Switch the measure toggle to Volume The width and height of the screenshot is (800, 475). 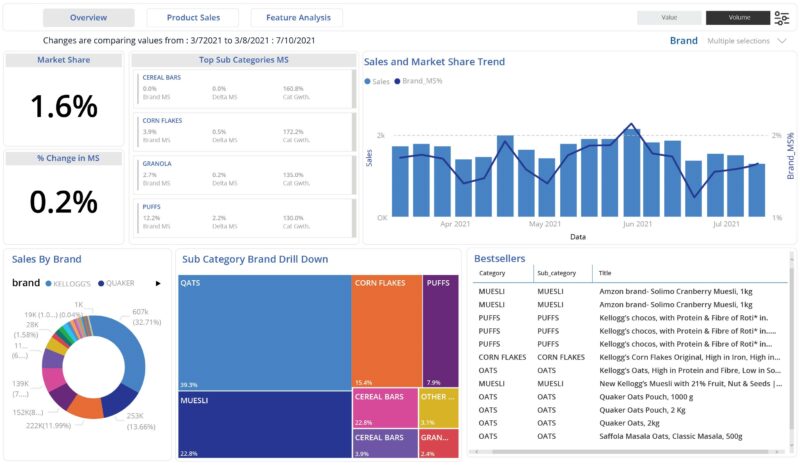coord(737,18)
